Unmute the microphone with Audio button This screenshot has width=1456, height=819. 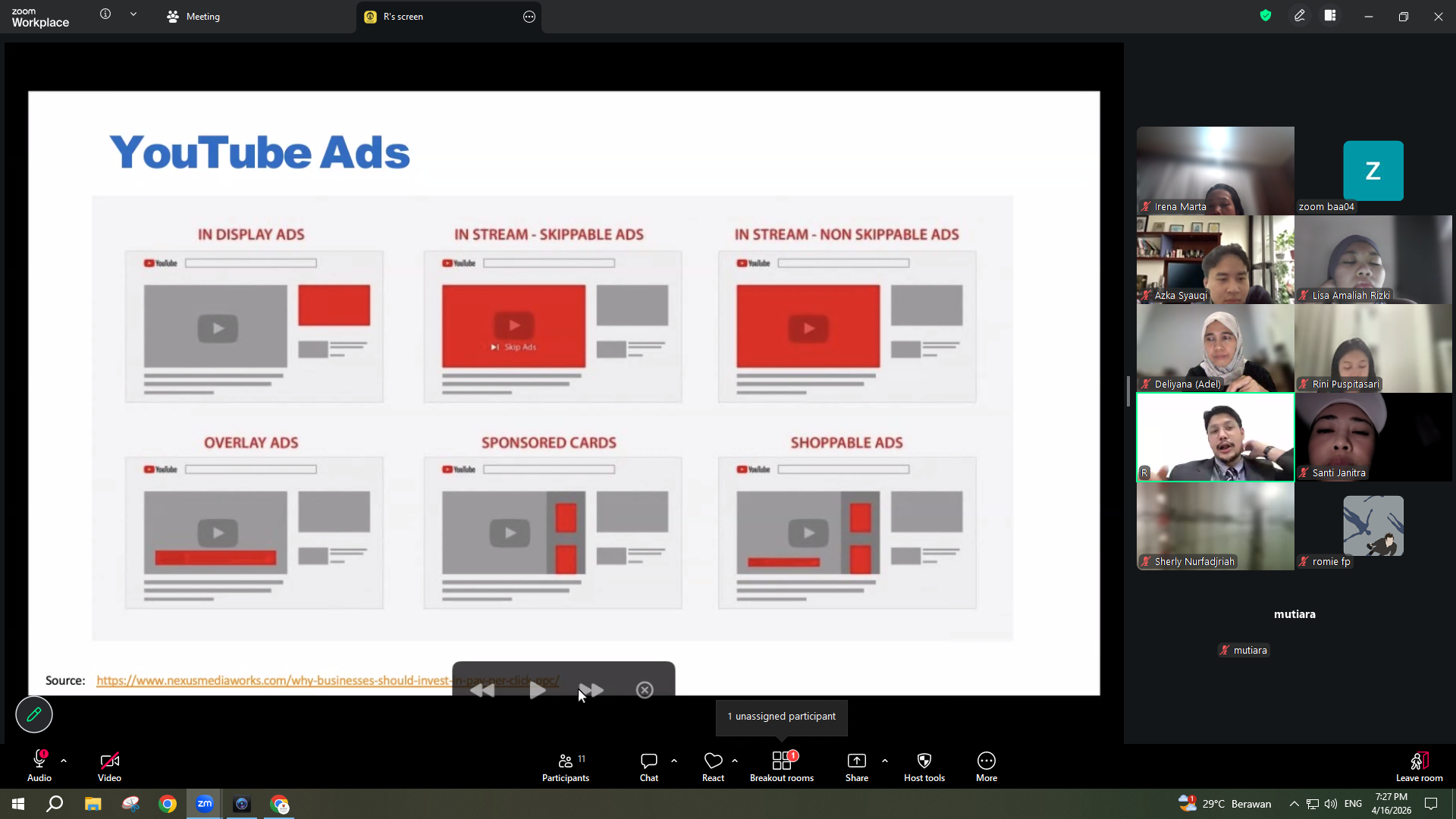[x=39, y=766]
